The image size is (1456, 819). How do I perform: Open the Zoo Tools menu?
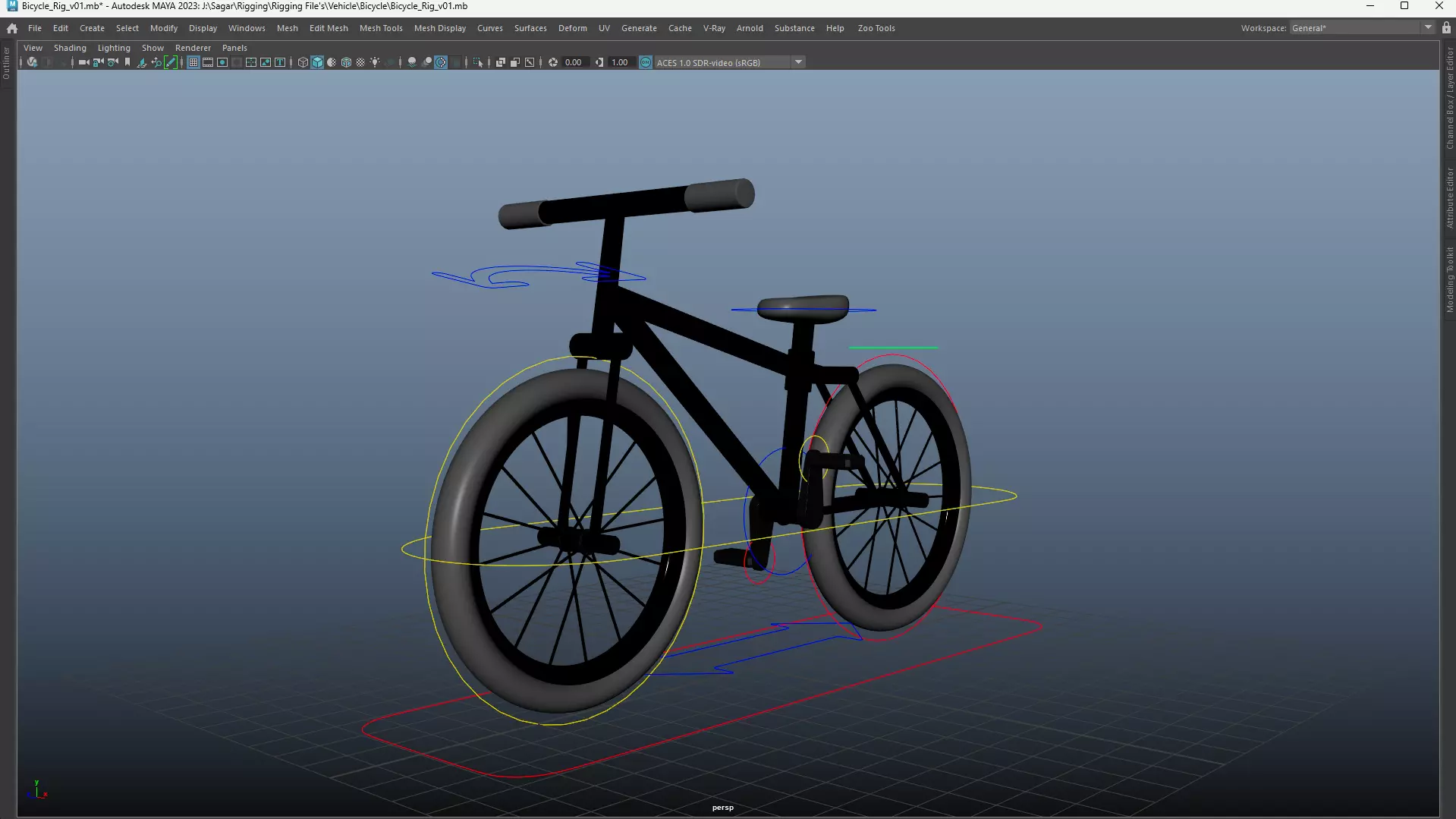[x=876, y=28]
